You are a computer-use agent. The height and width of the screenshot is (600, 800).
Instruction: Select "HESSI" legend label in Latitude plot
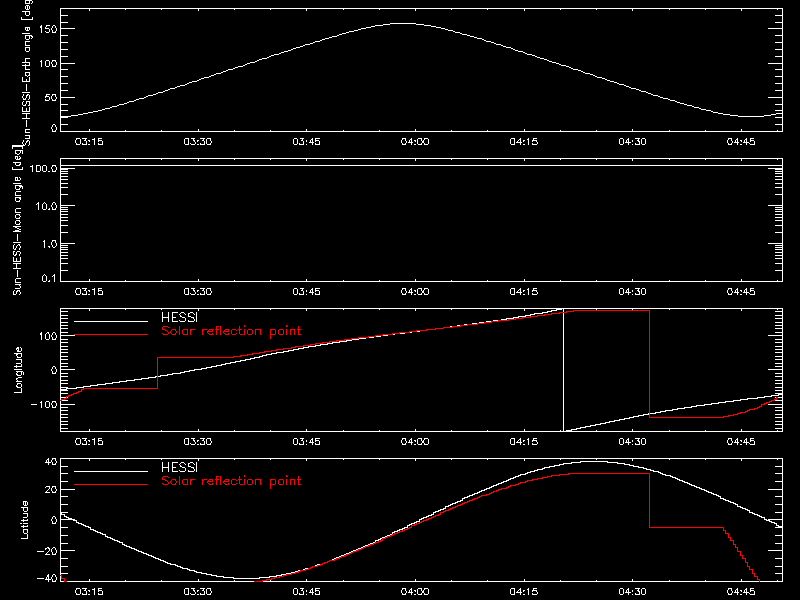(179, 467)
